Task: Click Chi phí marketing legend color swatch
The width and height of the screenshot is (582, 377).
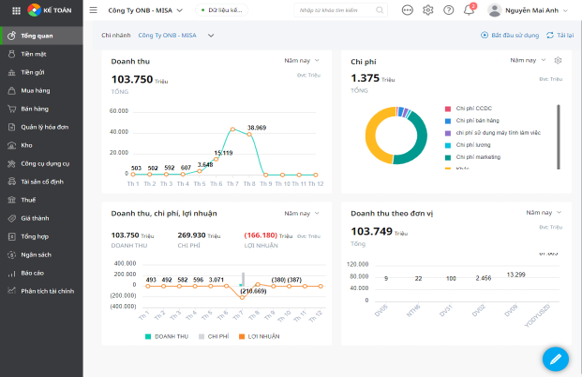Action: [x=448, y=157]
